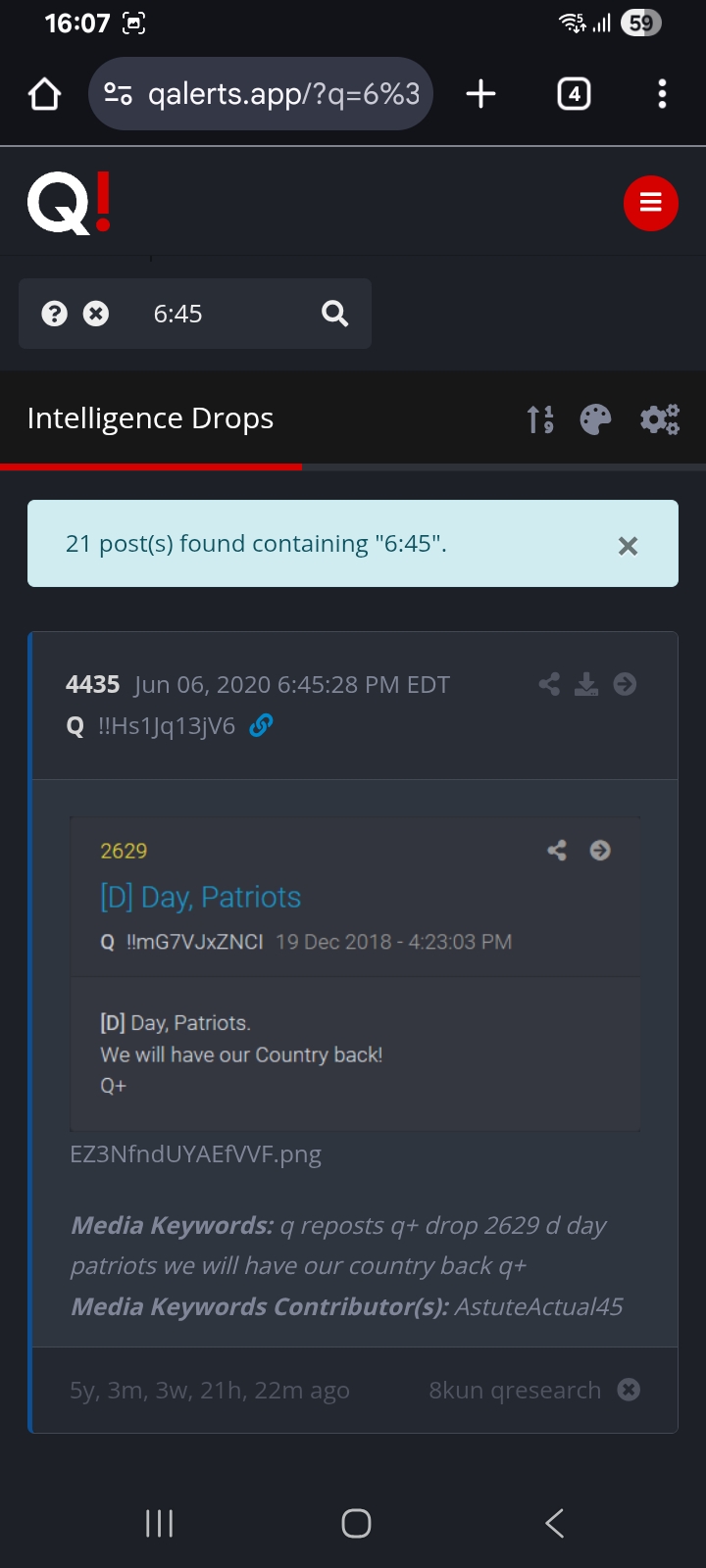Remove 8kun qresearch filter X icon
This screenshot has height=1568, width=706.
tap(630, 1390)
